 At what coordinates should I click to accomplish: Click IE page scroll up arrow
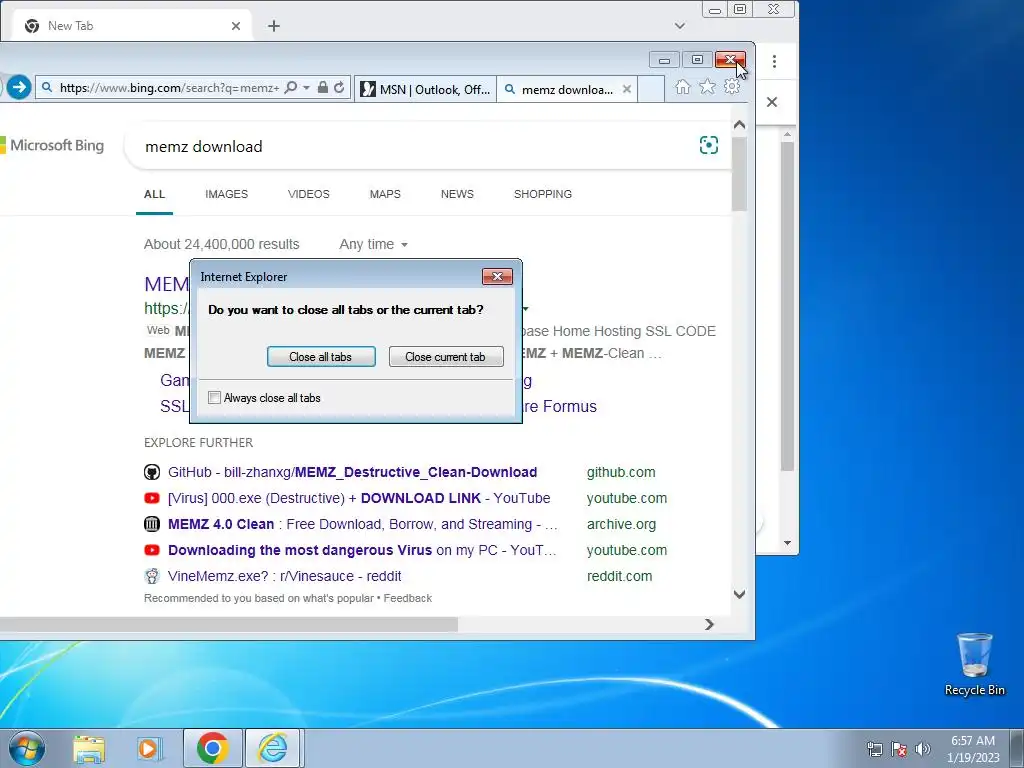(x=739, y=125)
